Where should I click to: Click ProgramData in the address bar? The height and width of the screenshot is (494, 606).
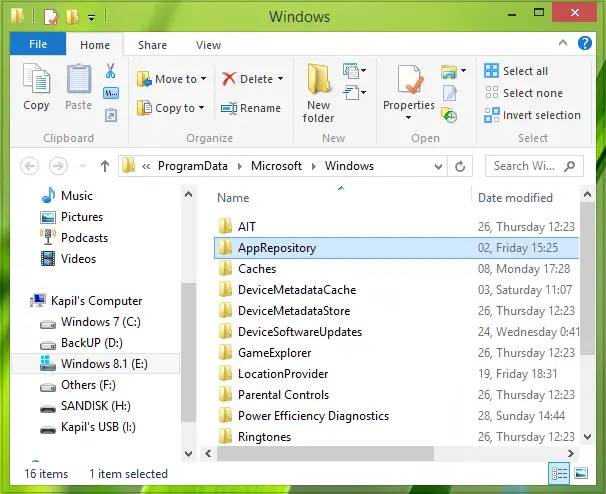[193, 166]
